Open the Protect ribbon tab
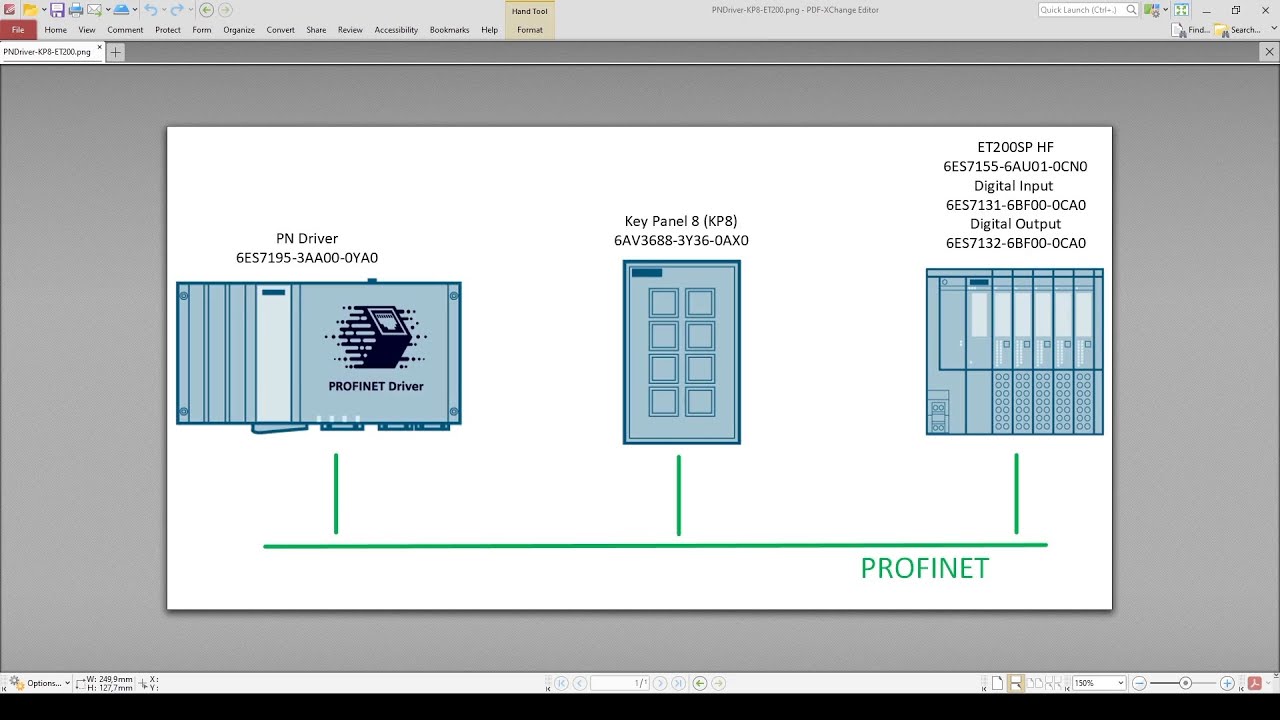The width and height of the screenshot is (1280, 720). (x=168, y=30)
